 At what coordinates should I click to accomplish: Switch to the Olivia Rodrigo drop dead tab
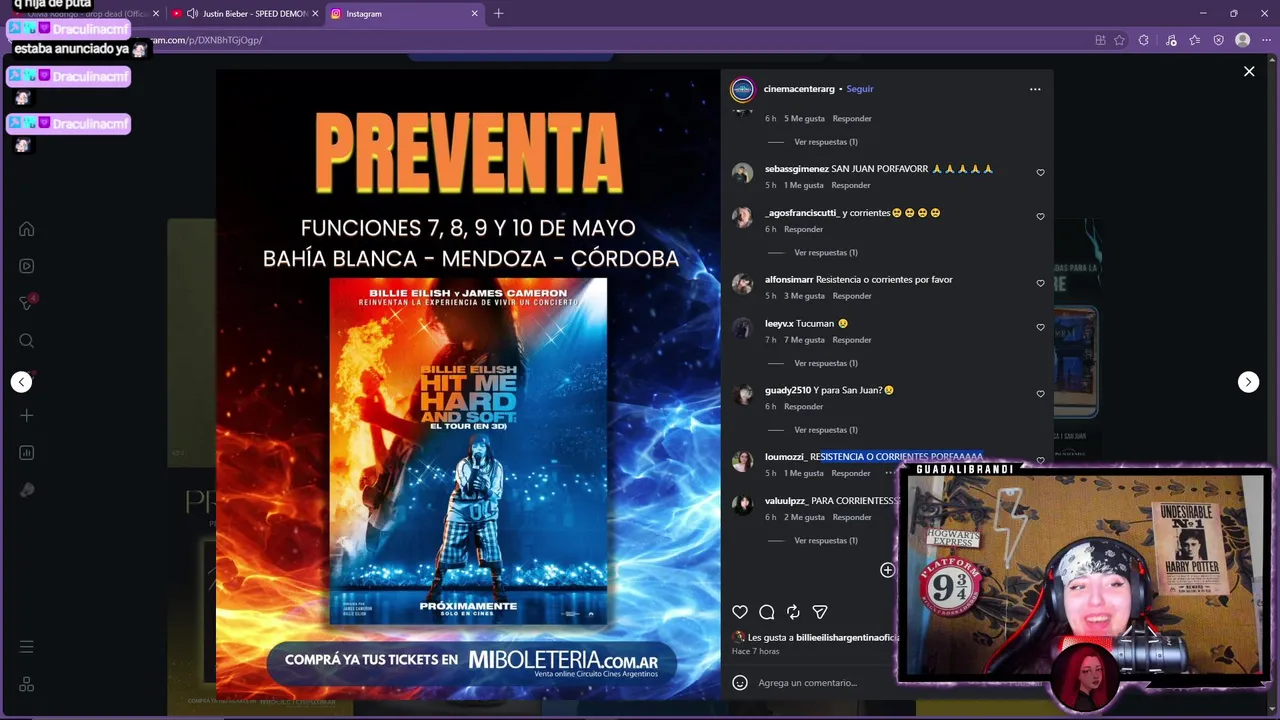coord(85,14)
